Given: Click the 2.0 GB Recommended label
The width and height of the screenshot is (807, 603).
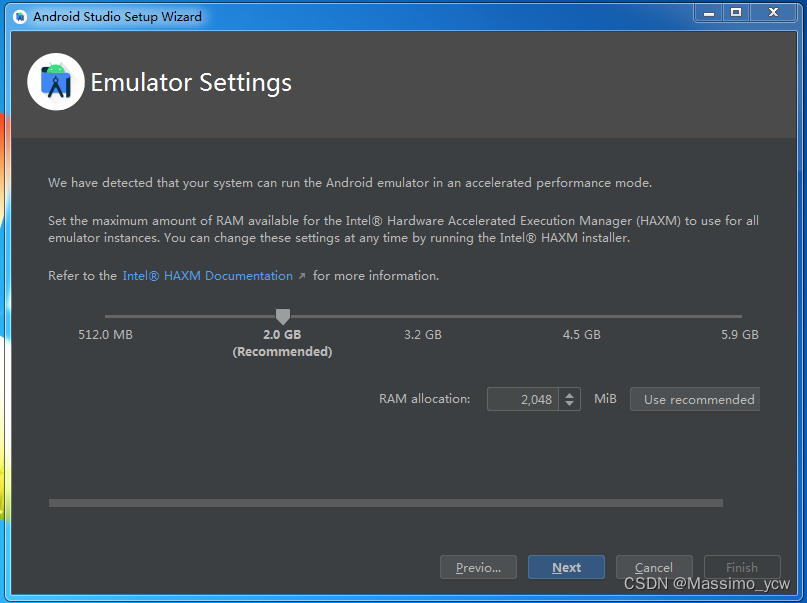Looking at the screenshot, I should tap(282, 343).
